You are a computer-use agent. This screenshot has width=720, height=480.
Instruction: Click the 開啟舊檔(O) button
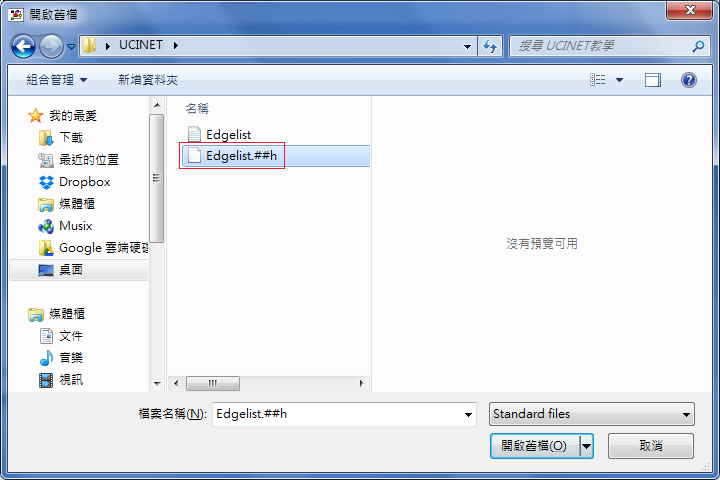point(535,446)
